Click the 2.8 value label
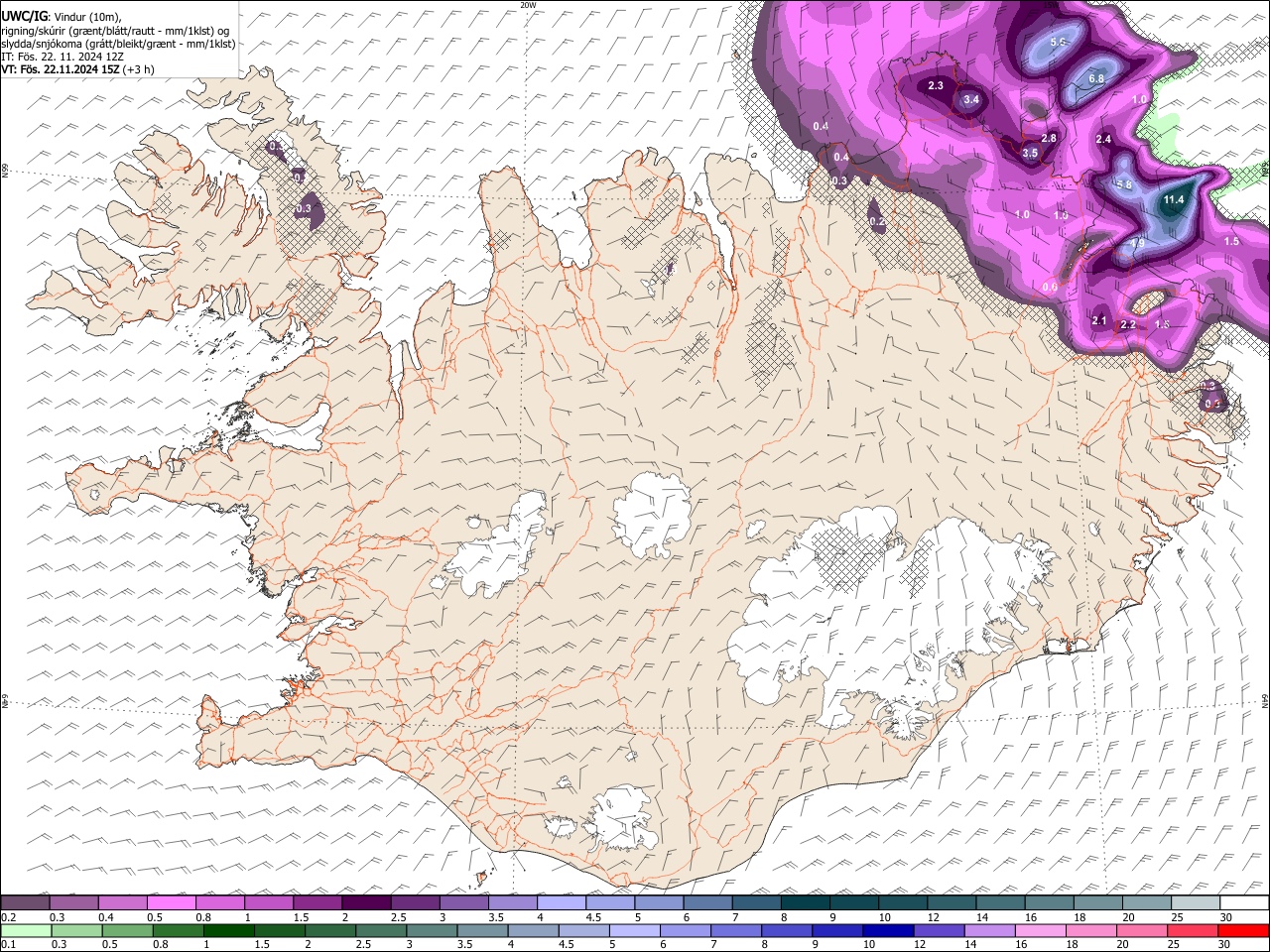 [x=1049, y=138]
